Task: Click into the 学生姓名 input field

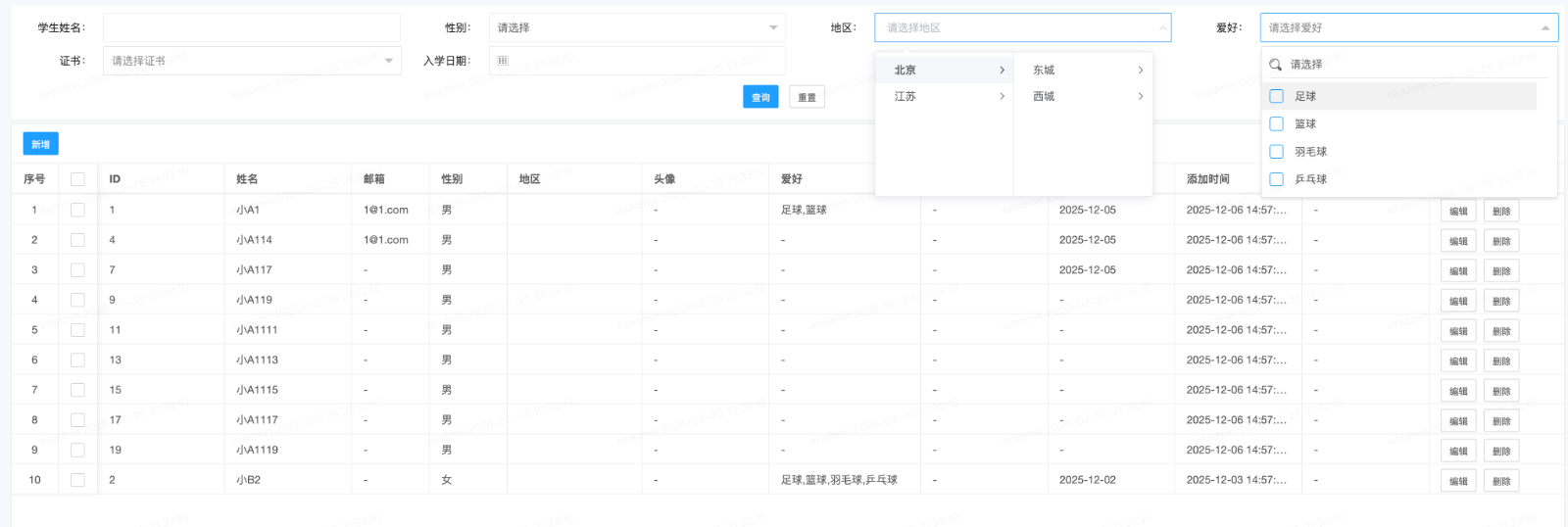Action: pos(252,28)
